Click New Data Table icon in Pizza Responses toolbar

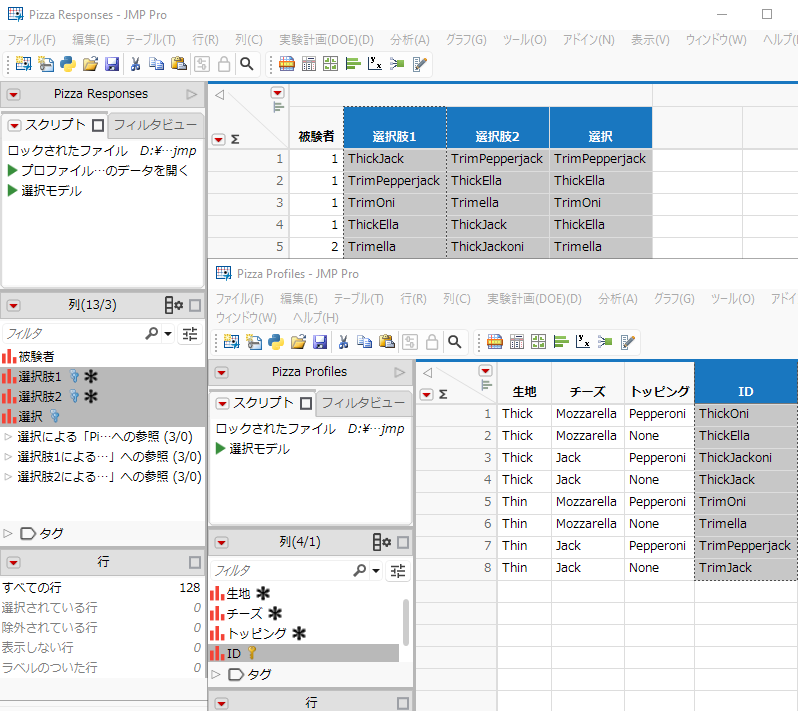(x=23, y=64)
